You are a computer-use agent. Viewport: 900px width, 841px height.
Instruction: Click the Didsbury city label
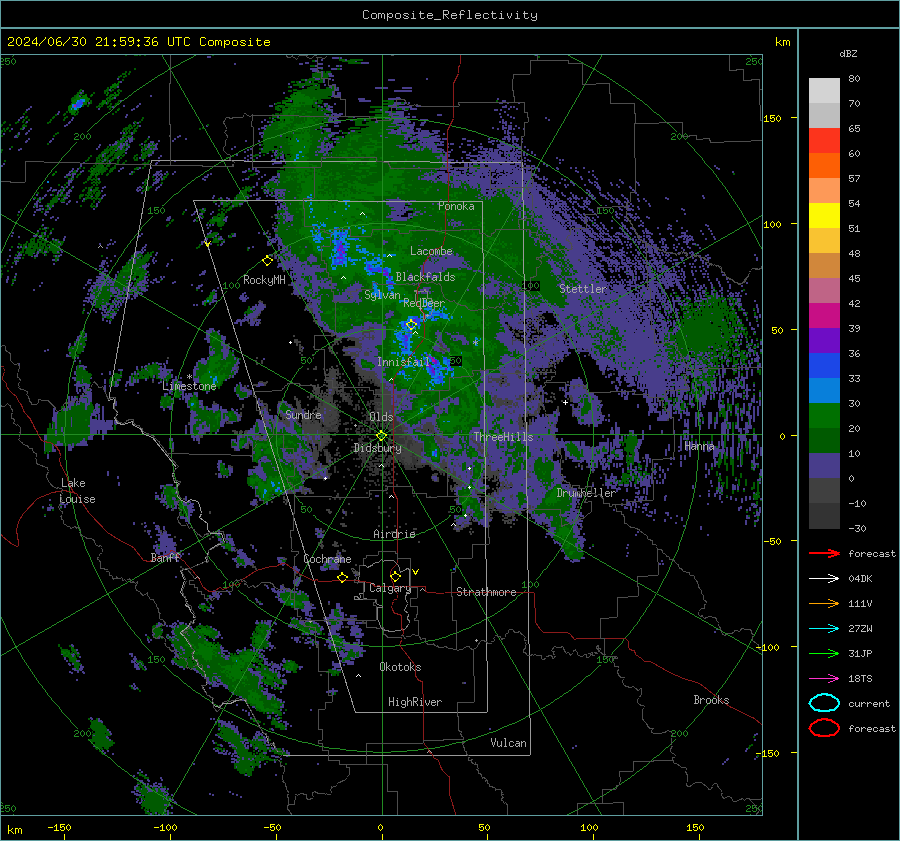point(378,448)
